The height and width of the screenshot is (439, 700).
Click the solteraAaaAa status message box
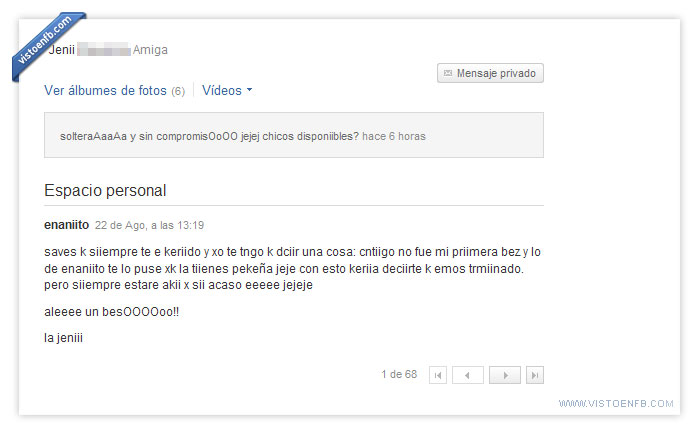(294, 135)
